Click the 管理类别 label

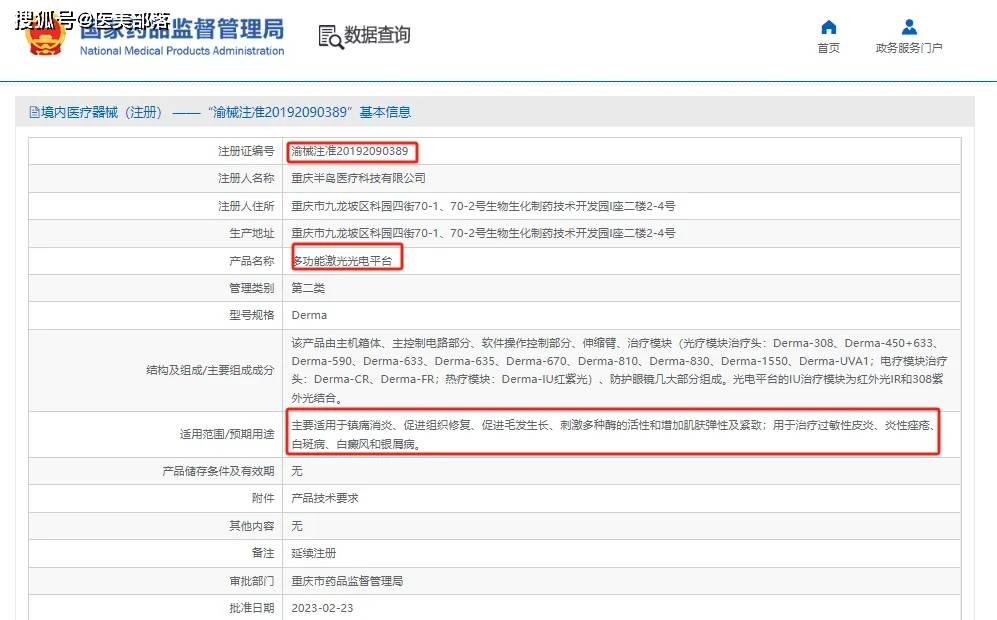click(x=252, y=288)
